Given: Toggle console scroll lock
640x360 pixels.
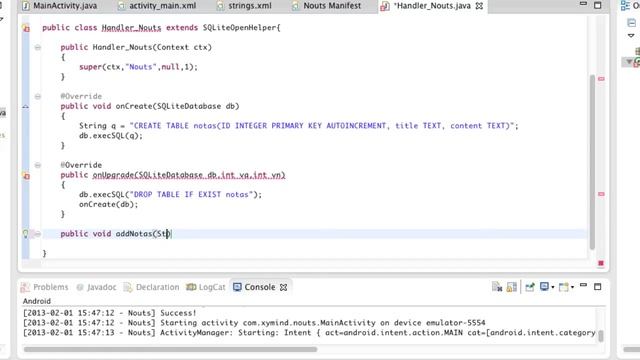Looking at the screenshot, I should (511, 287).
